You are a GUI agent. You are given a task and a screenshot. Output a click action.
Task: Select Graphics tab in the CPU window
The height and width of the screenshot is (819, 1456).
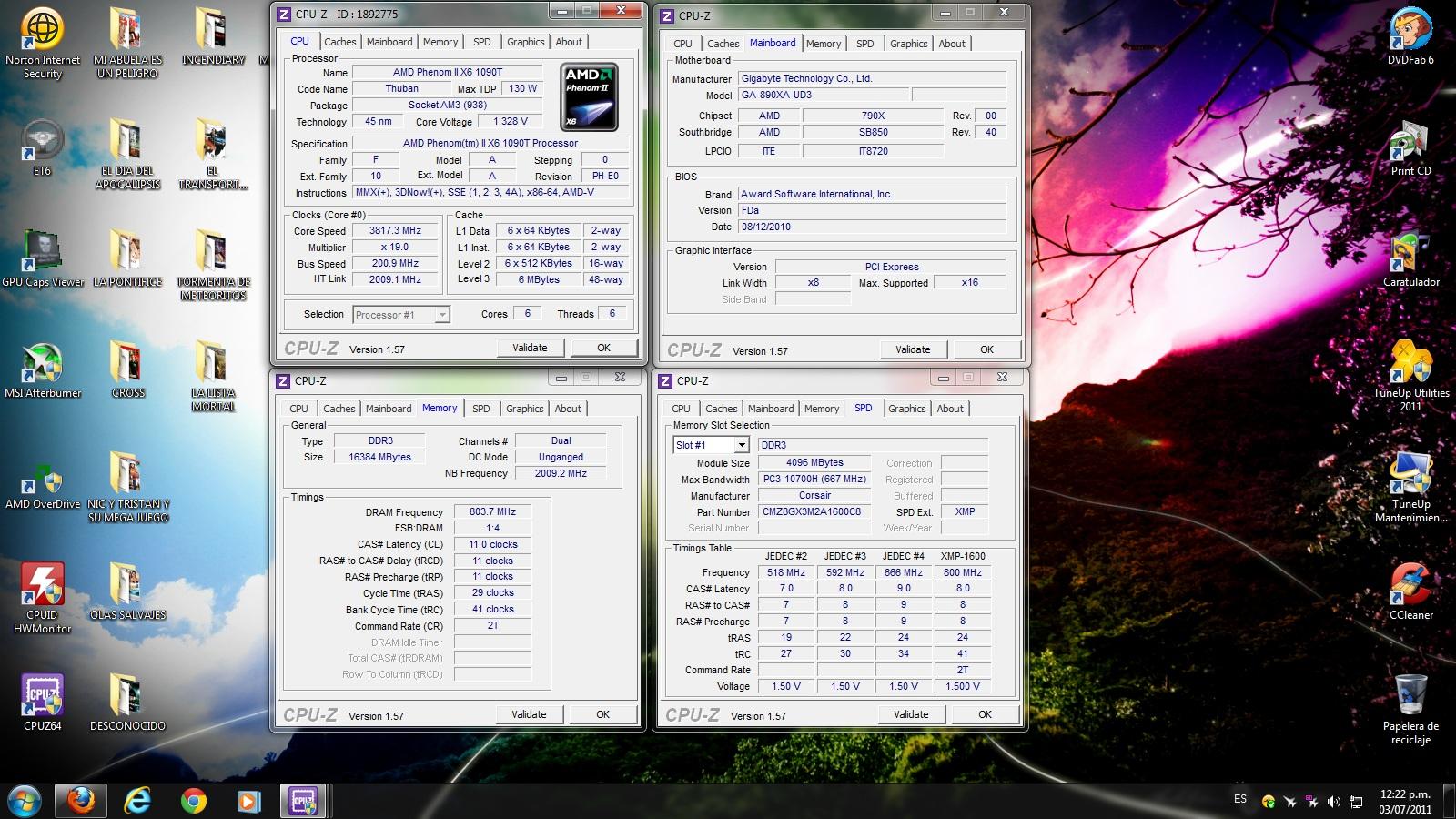pos(525,42)
